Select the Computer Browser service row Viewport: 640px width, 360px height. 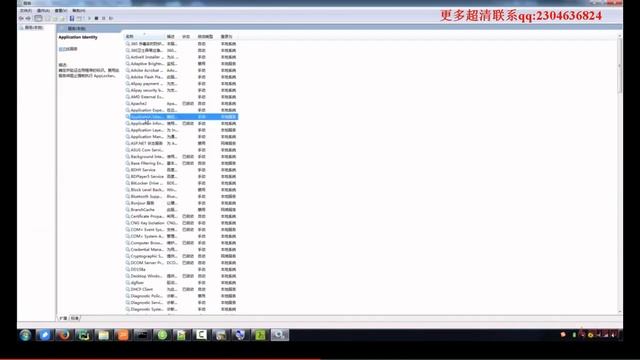point(181,243)
